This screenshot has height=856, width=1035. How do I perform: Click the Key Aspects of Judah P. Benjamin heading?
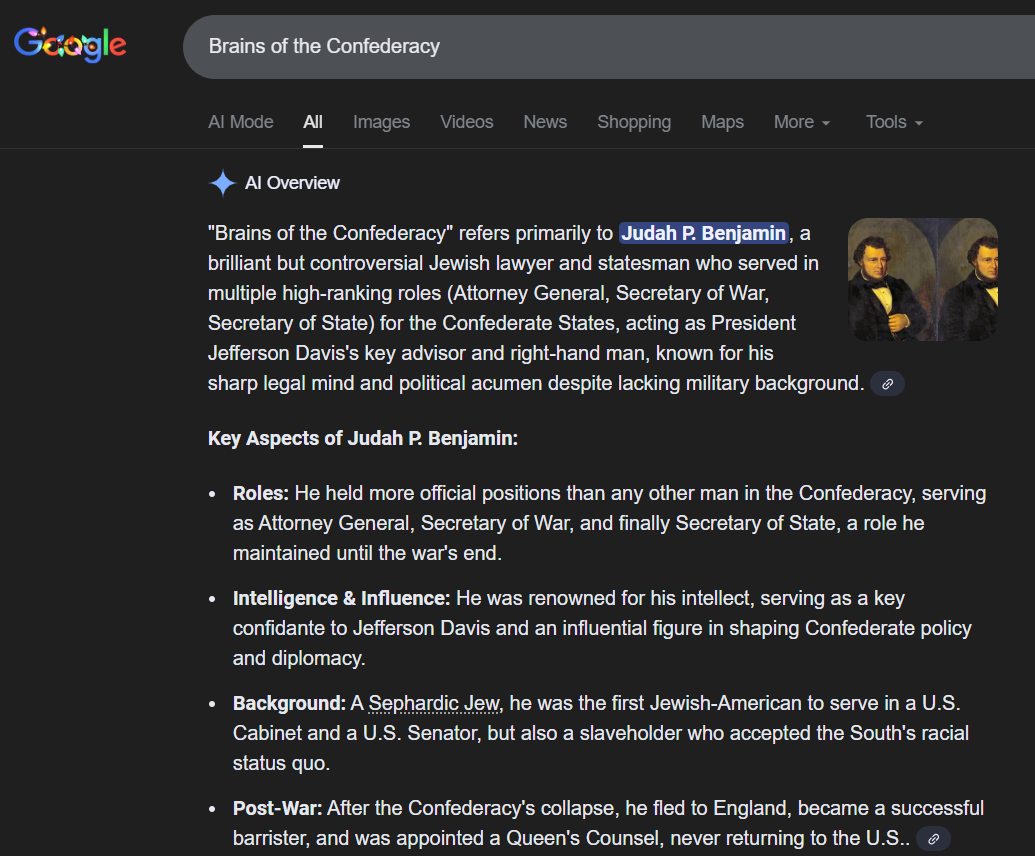coord(363,438)
